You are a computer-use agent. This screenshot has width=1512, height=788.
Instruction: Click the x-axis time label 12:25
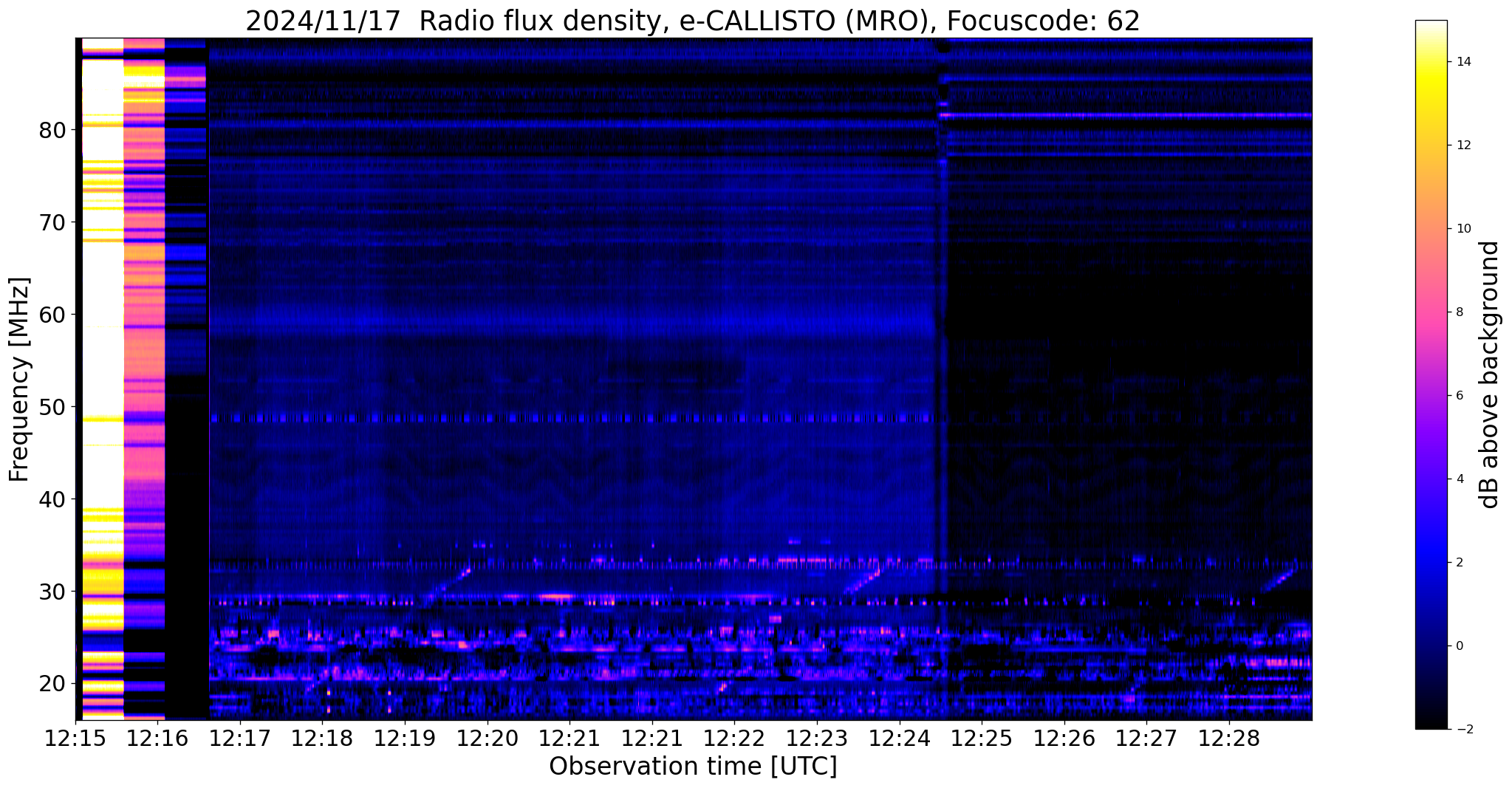point(981,739)
